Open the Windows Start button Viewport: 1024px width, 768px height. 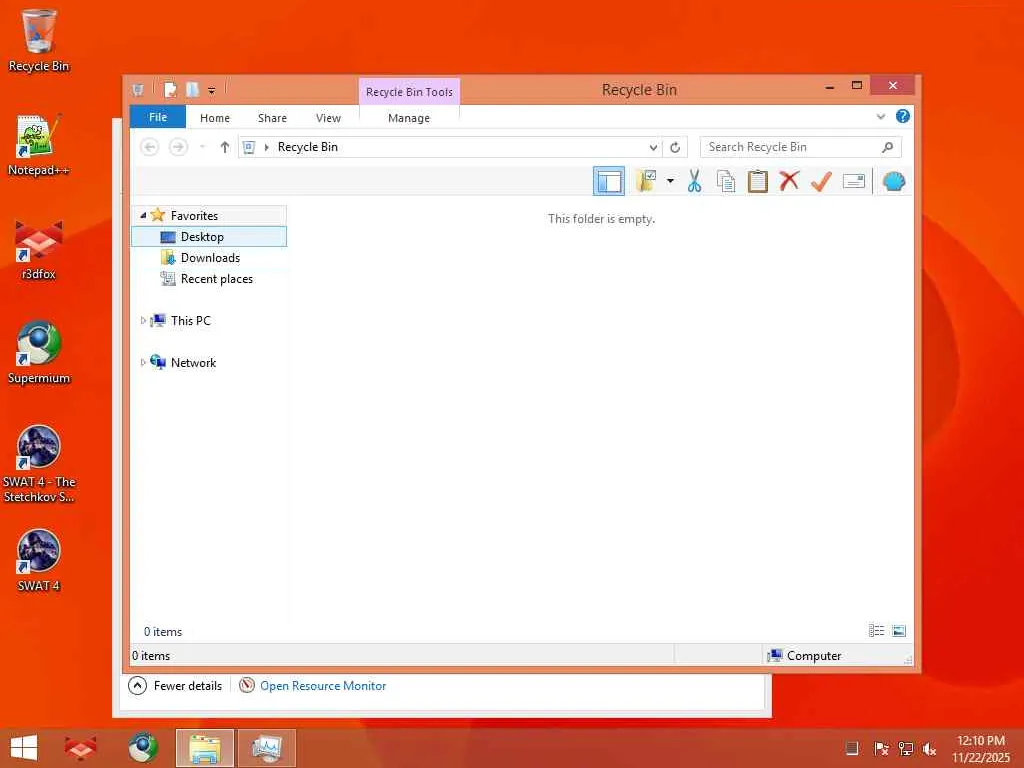click(24, 748)
